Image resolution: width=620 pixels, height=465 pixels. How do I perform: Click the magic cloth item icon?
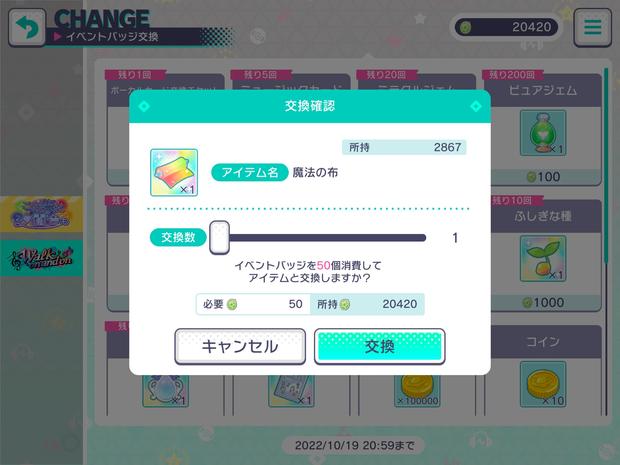pyautogui.click(x=174, y=172)
